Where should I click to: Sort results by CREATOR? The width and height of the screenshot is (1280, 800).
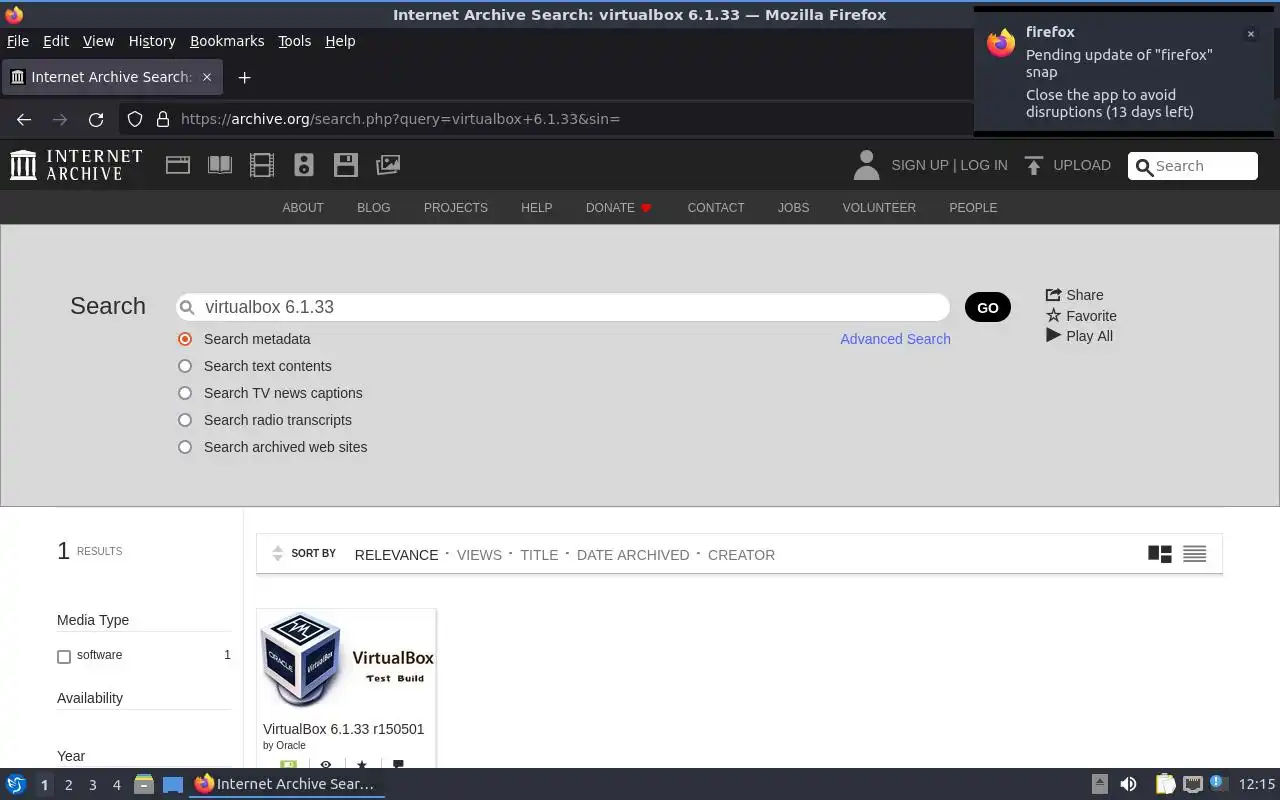pyautogui.click(x=741, y=555)
